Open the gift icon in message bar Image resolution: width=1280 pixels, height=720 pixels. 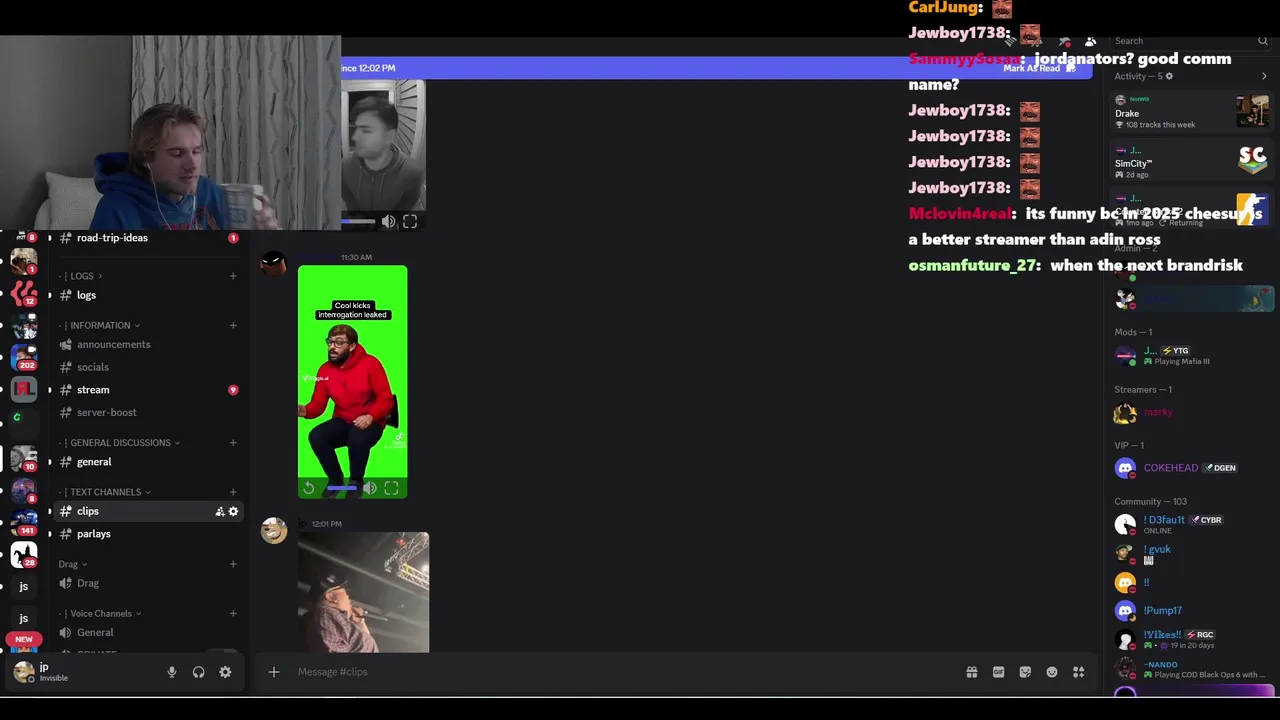971,672
